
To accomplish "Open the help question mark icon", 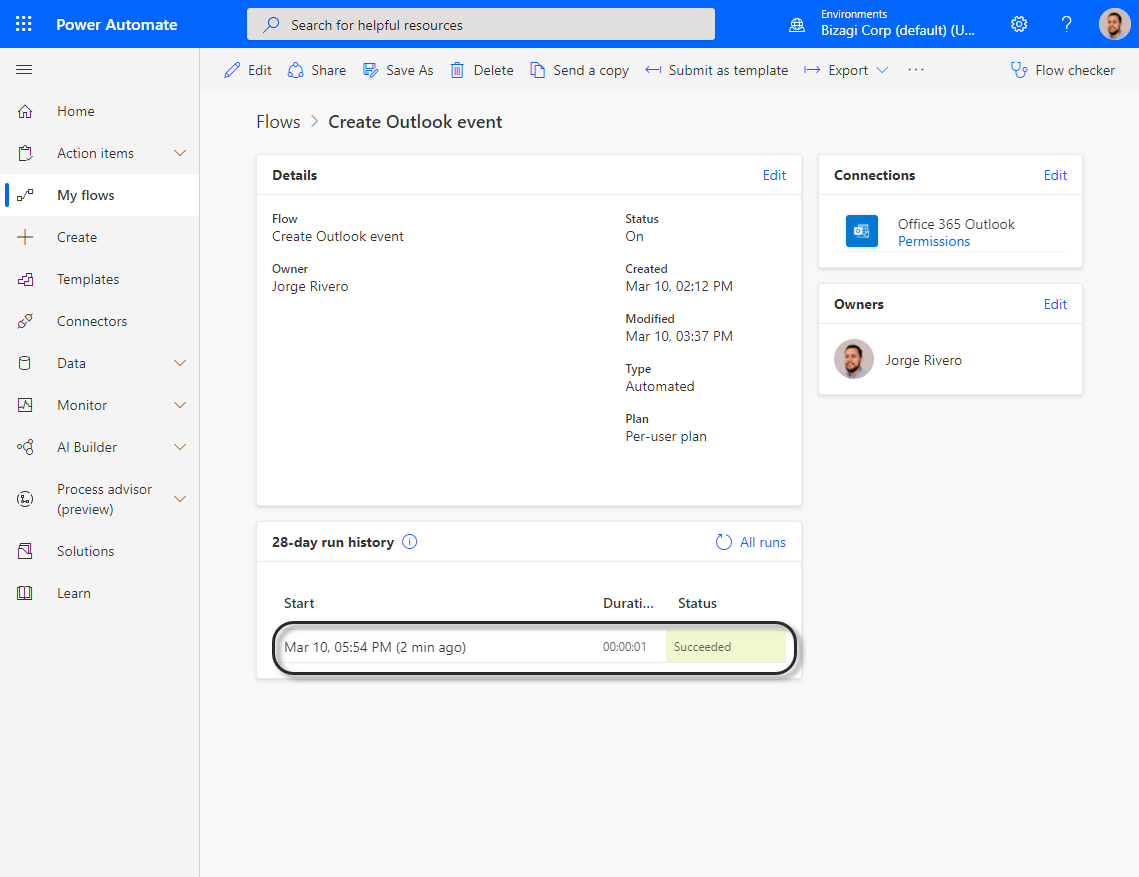I will point(1066,24).
